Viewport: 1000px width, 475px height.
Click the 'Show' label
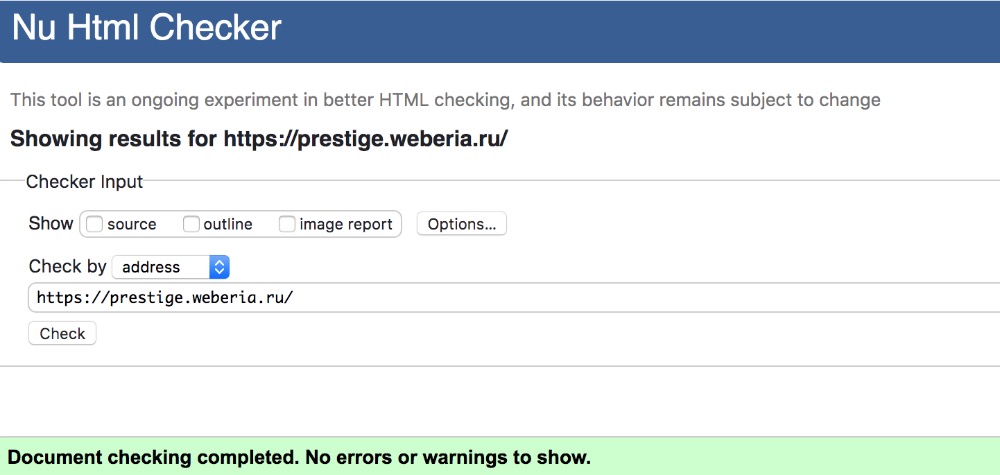[x=51, y=224]
